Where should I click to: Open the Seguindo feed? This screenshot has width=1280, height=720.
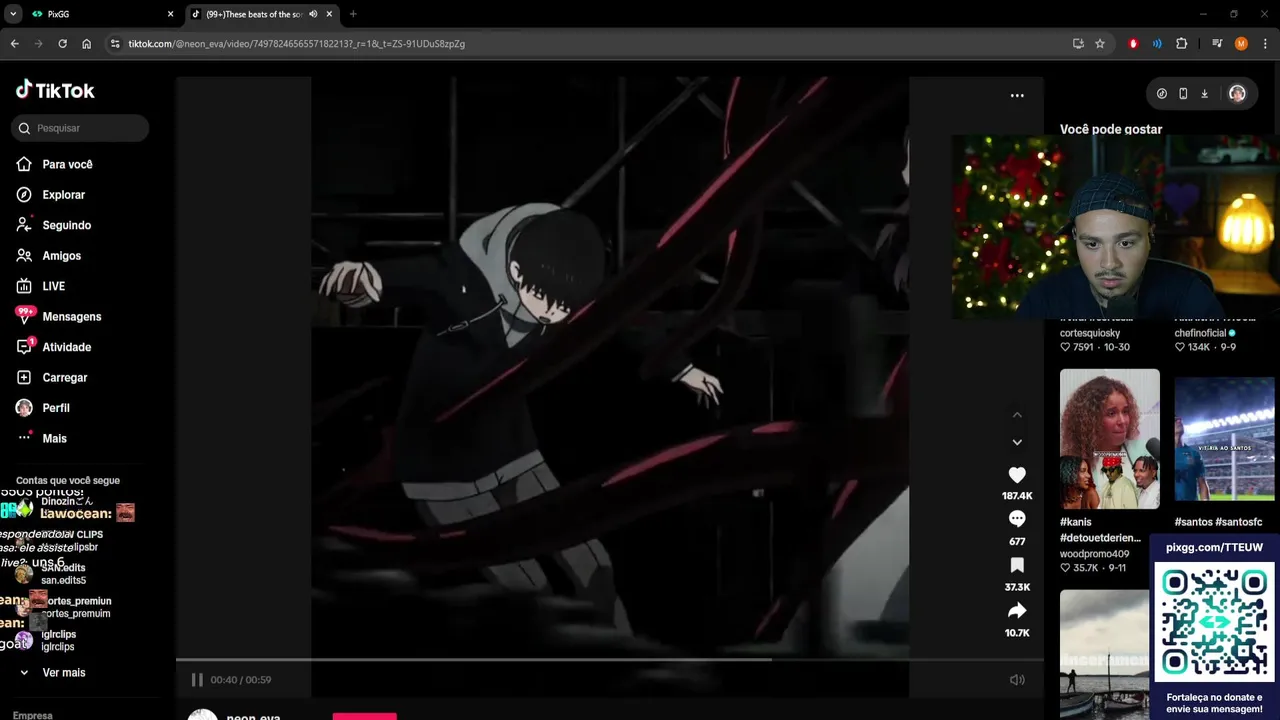(x=54, y=225)
